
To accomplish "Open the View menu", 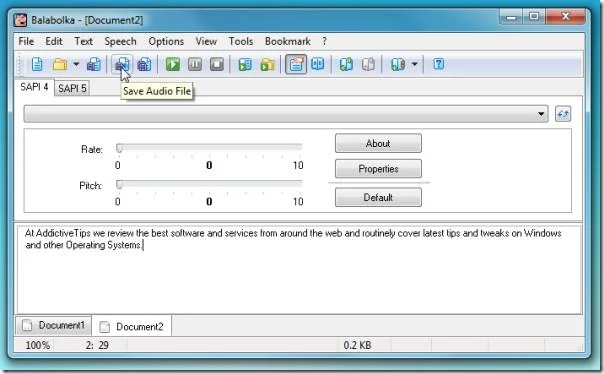I will point(206,41).
